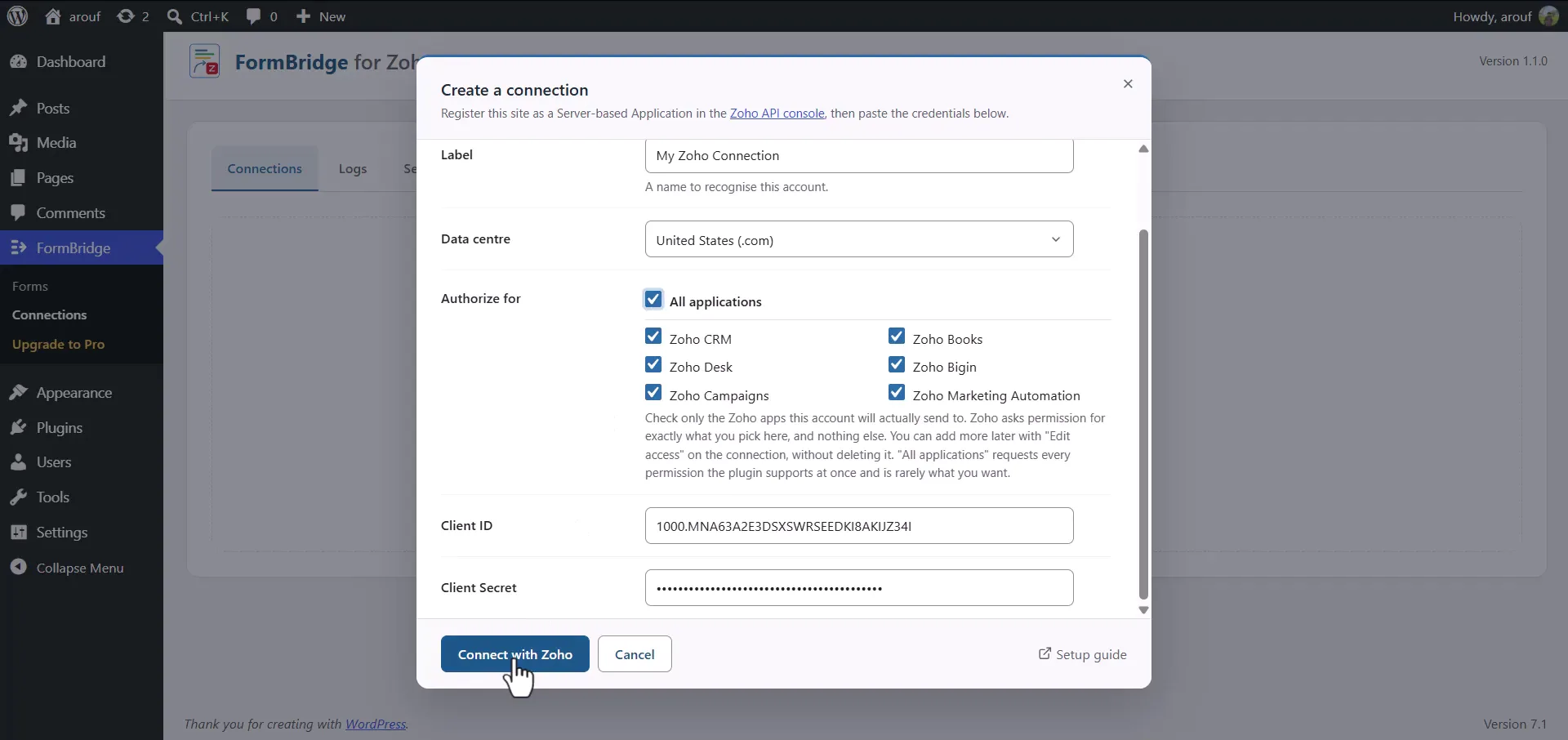Click the Collapse Menu arrow icon
Image resolution: width=1568 pixels, height=740 pixels.
(x=18, y=568)
